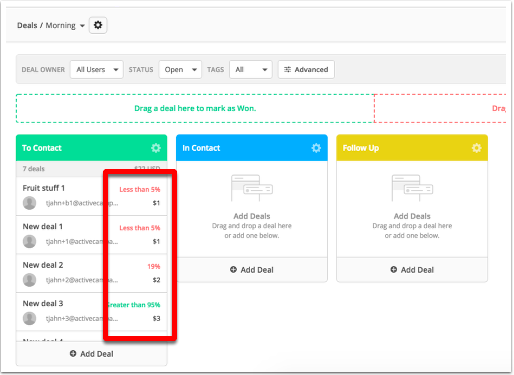Click the 19% win probability label
This screenshot has width=514, height=375.
pos(154,266)
